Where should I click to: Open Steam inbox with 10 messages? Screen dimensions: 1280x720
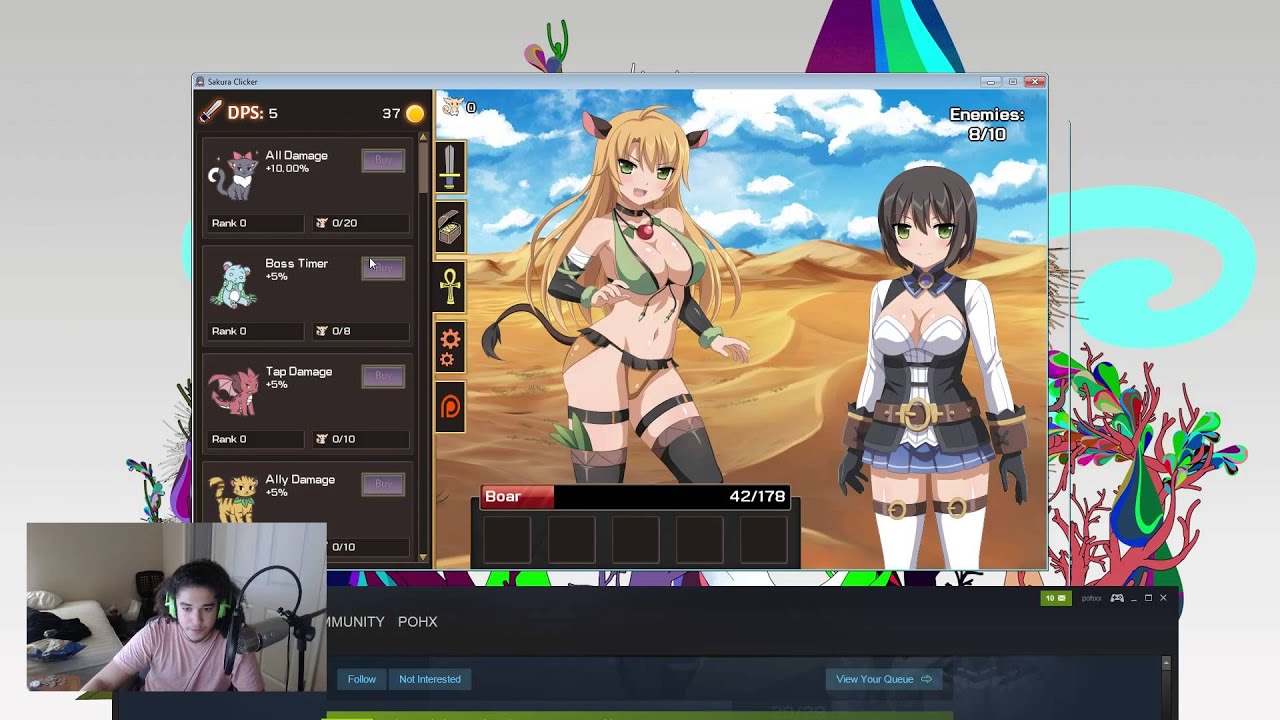point(1056,598)
